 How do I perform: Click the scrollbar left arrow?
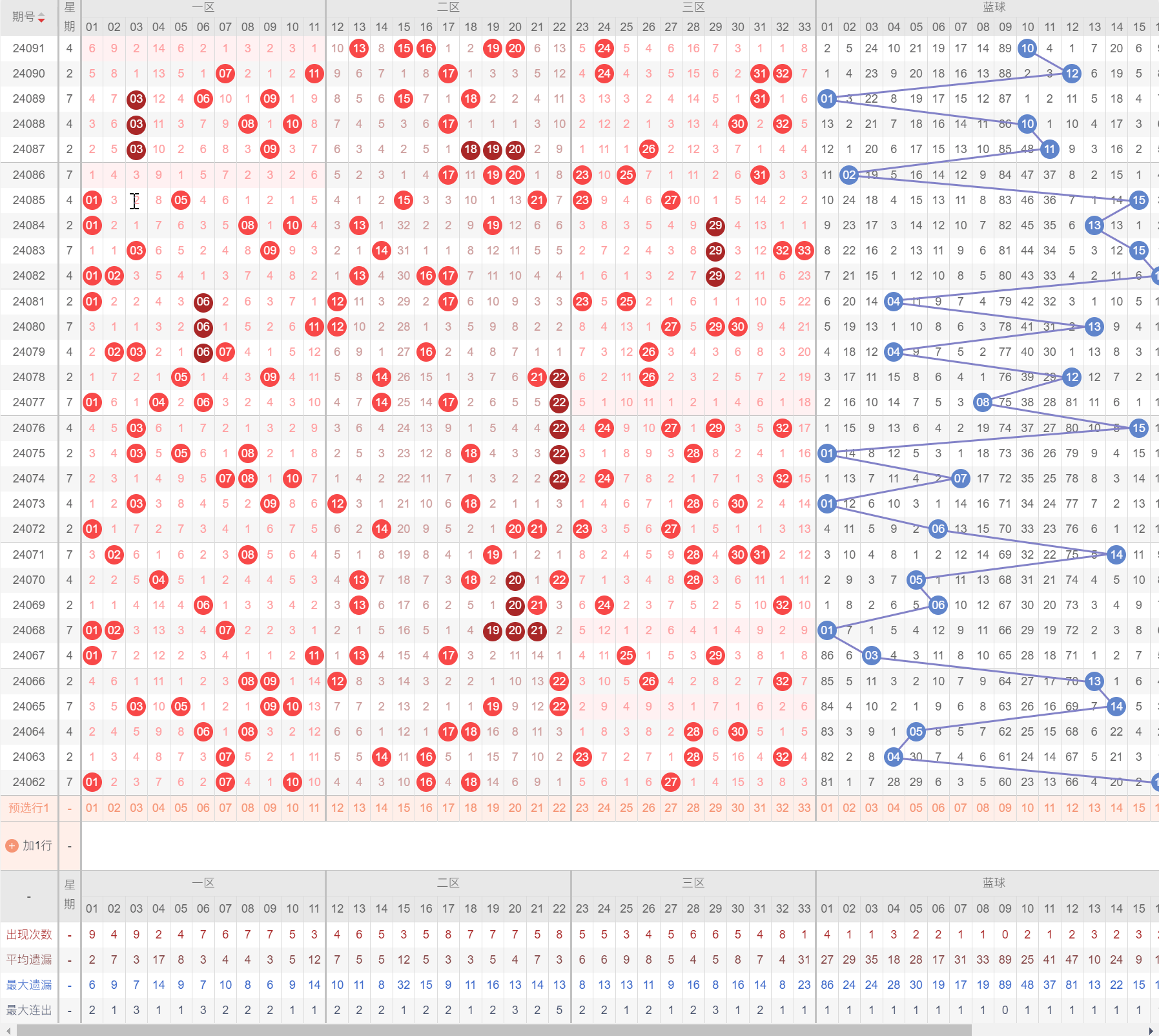coord(8,1030)
